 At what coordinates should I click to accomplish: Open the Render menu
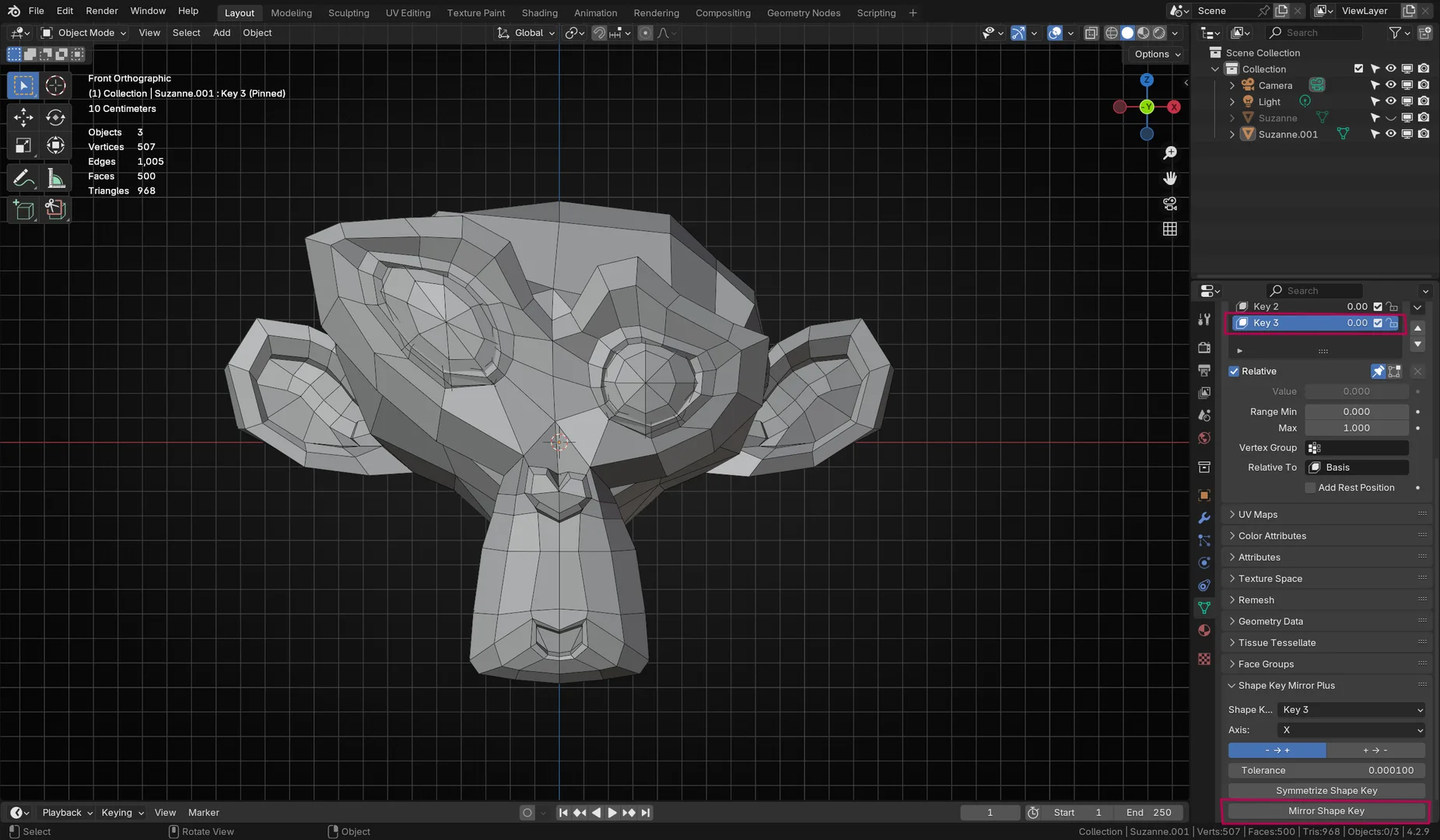tap(102, 11)
